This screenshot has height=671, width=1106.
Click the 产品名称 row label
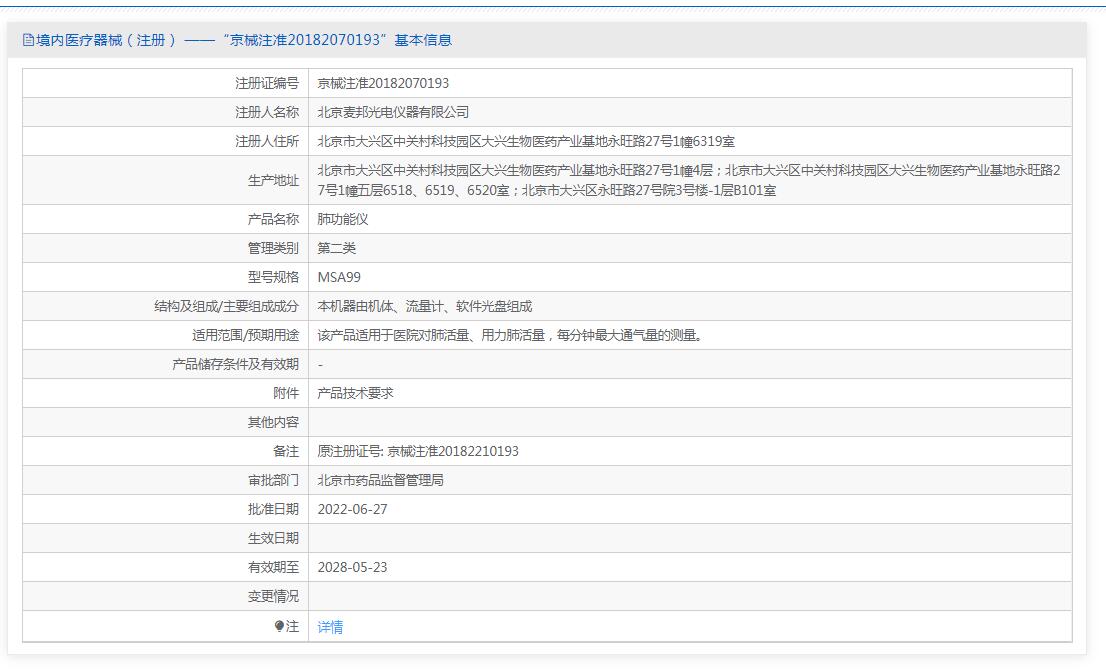(273, 219)
